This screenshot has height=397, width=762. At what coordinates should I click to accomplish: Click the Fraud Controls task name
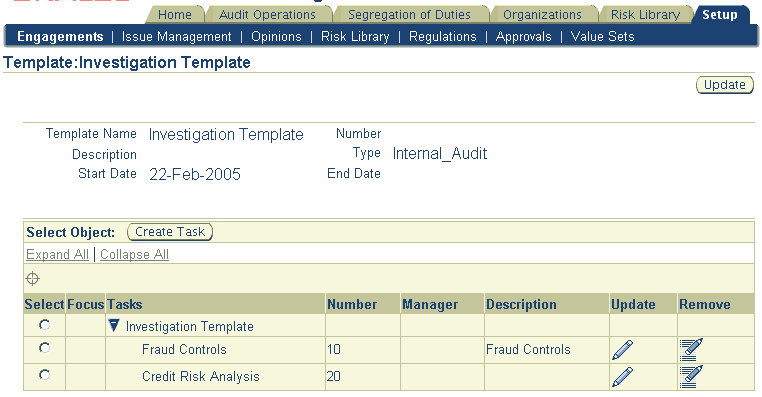[184, 350]
